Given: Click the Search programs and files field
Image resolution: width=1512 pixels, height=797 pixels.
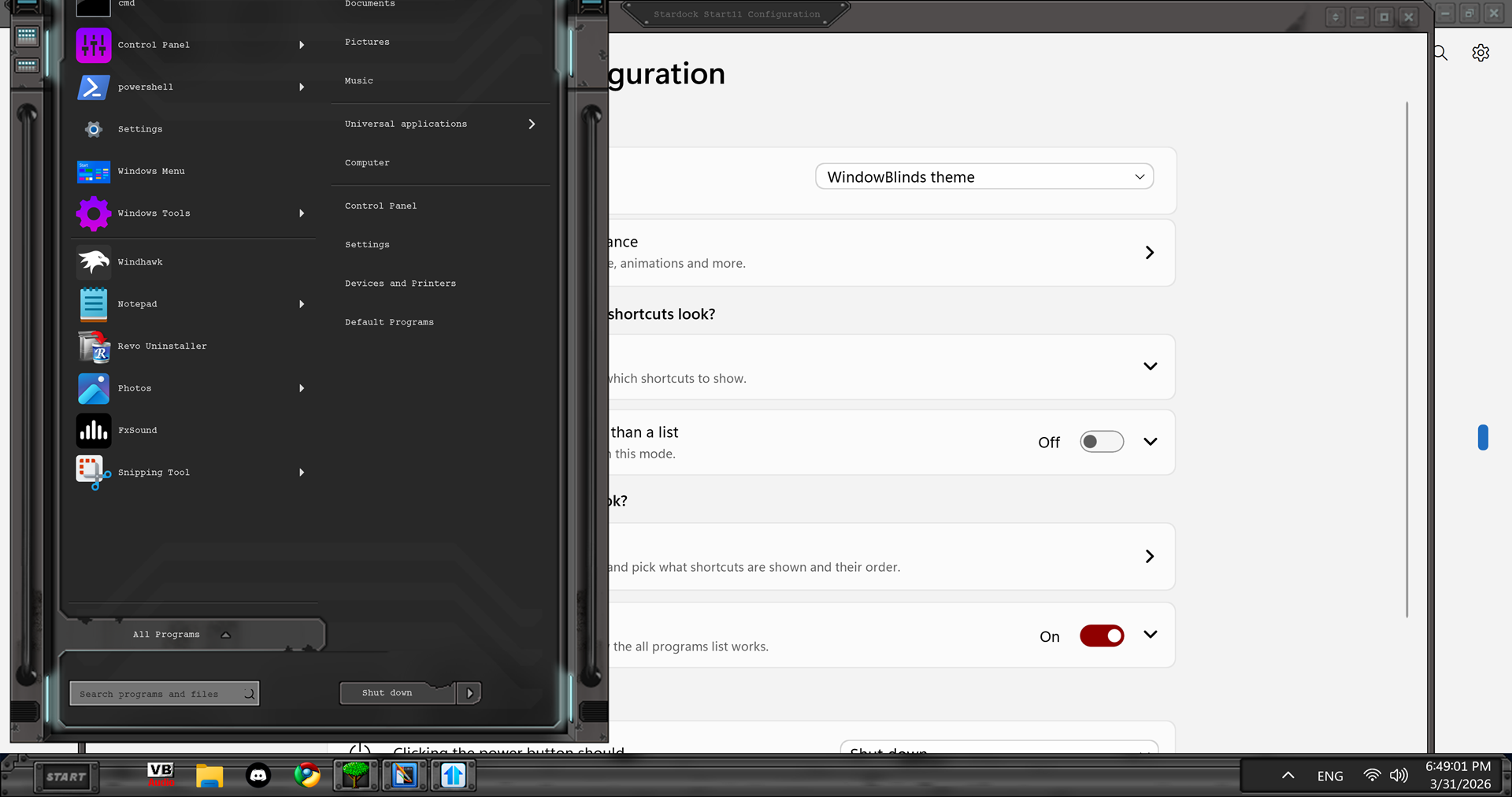Looking at the screenshot, I should tap(157, 694).
